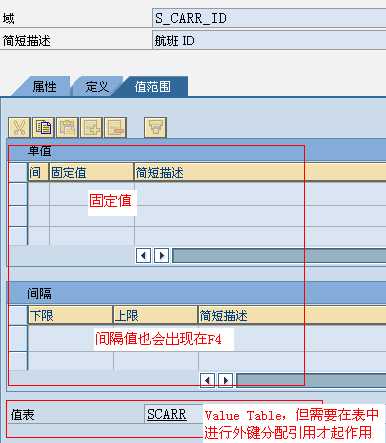Click the Cut scissors icon
The width and height of the screenshot is (386, 443).
click(19, 127)
